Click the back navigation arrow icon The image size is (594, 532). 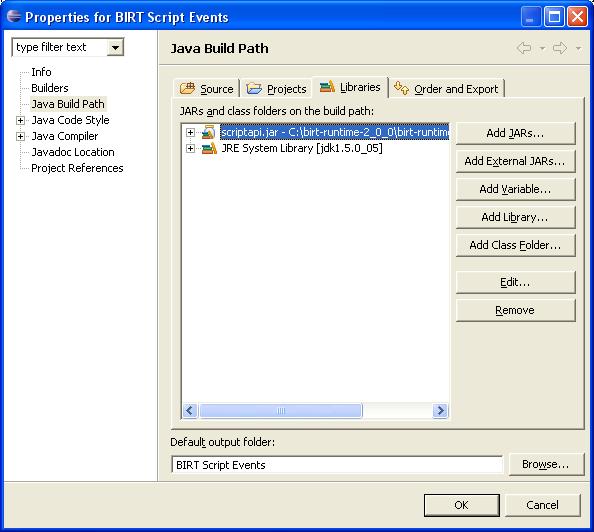524,48
